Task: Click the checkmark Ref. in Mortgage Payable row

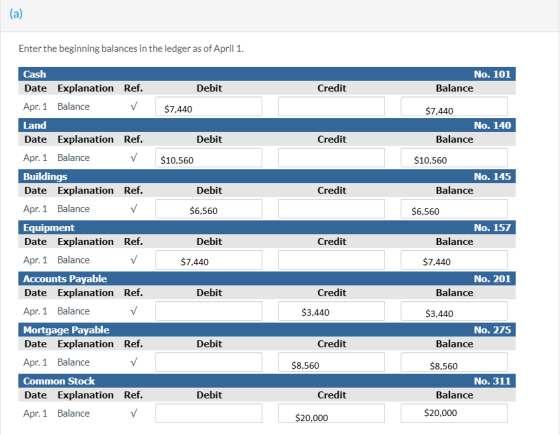Action: click(x=134, y=362)
